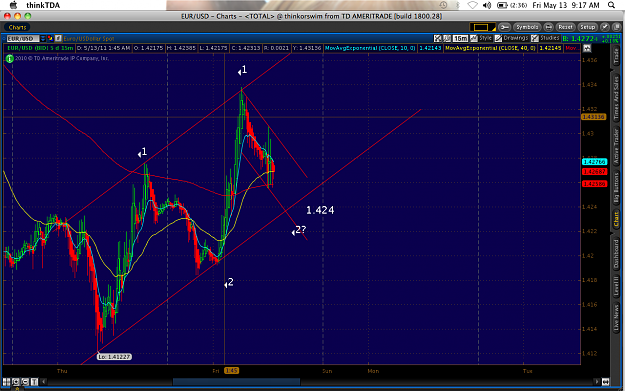Image resolution: width=625 pixels, height=391 pixels.
Task: Open the Style menu
Action: point(481,38)
